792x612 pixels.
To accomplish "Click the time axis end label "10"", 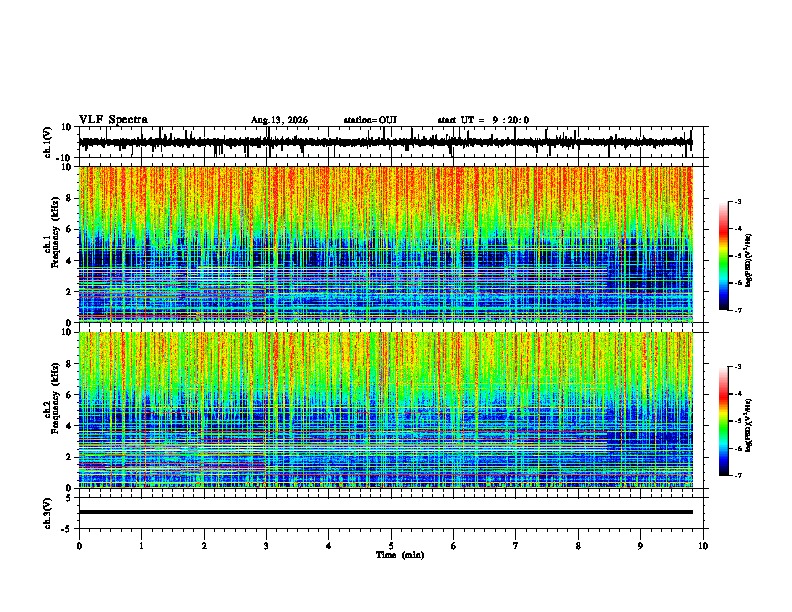I will [x=703, y=546].
